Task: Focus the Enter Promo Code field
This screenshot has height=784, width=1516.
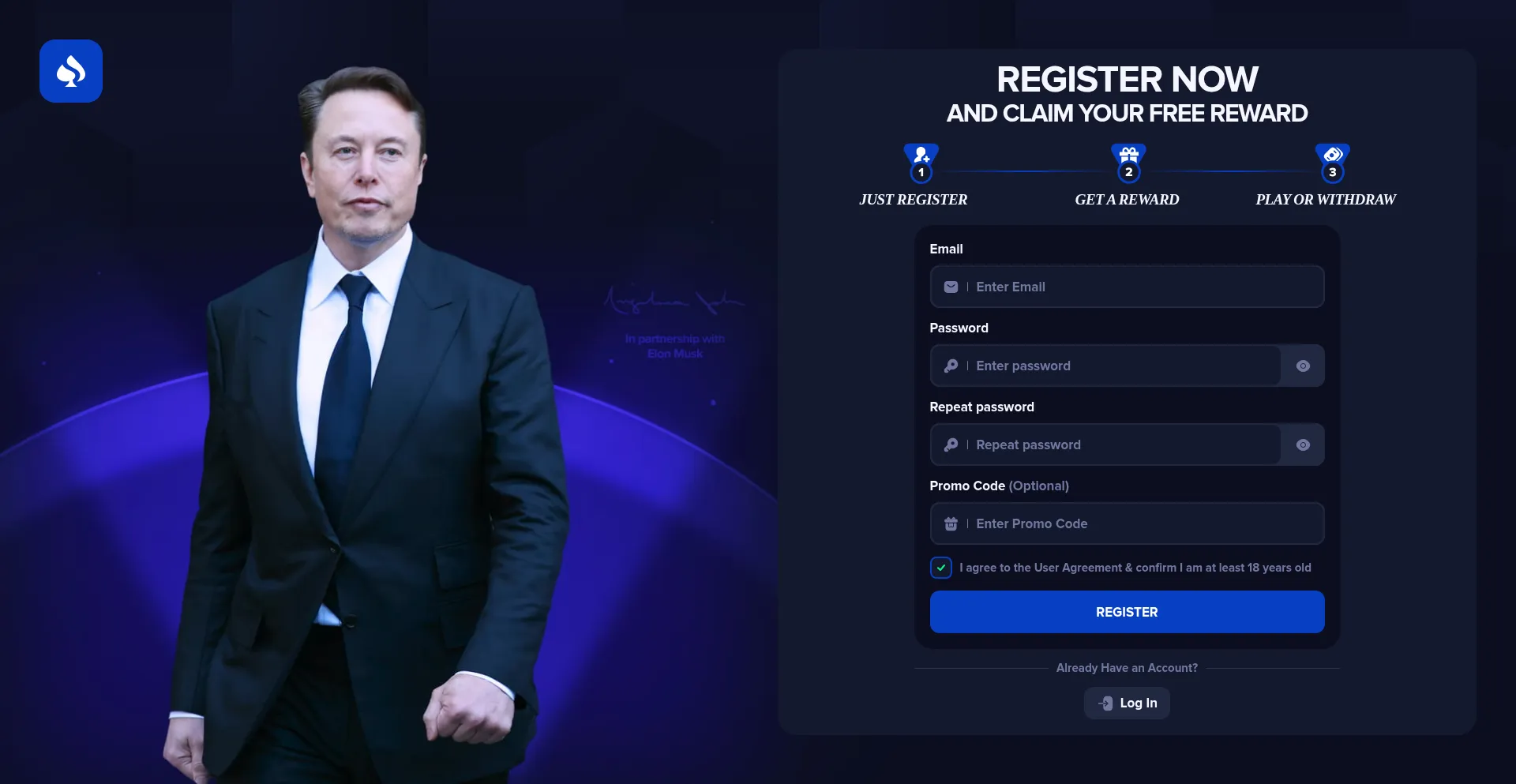Action: point(1127,523)
